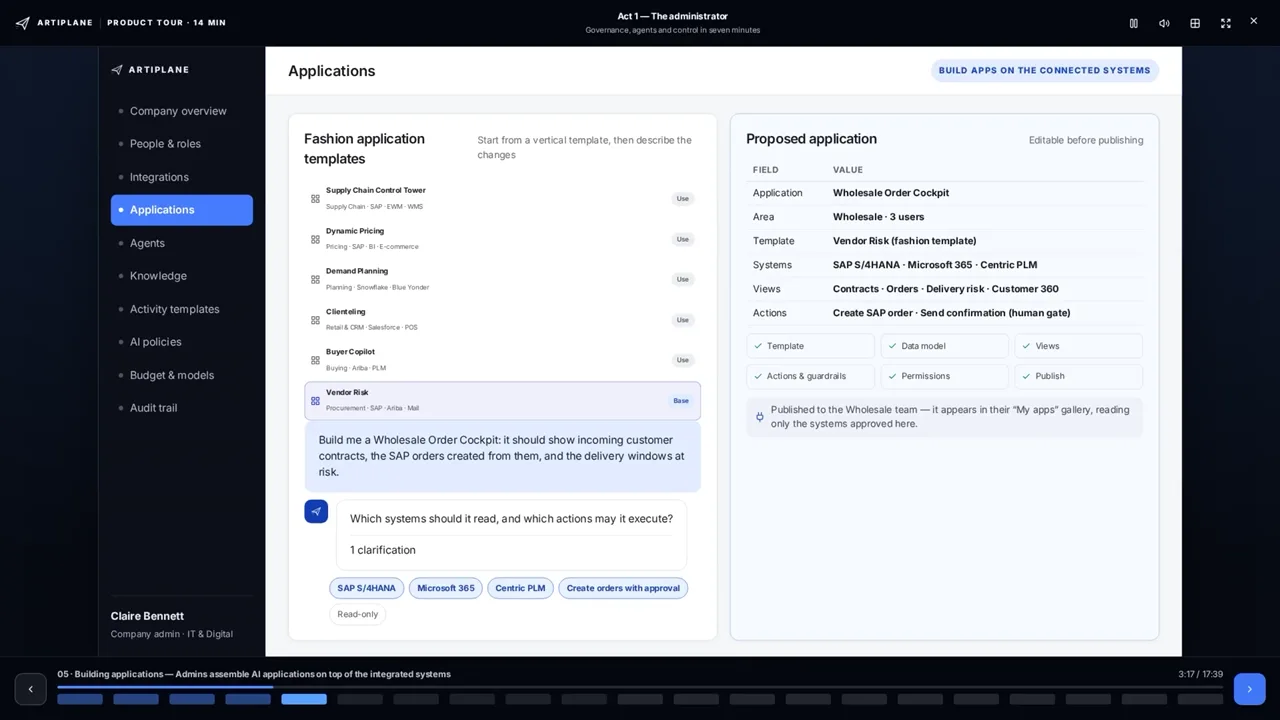Click the plug icon in published notice
Image resolution: width=1280 pixels, height=720 pixels.
760,417
